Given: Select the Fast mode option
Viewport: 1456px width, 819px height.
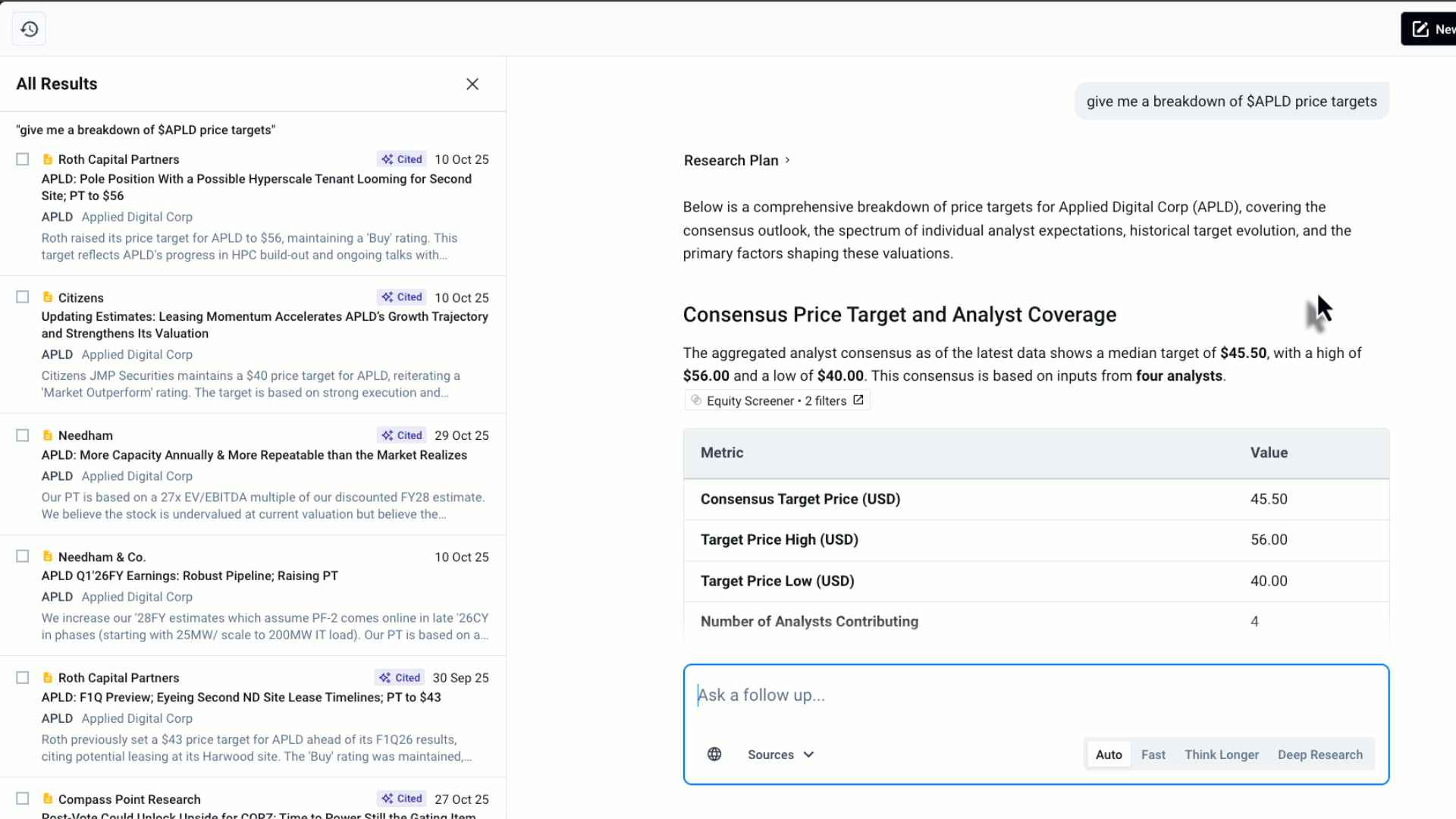Looking at the screenshot, I should coord(1153,755).
